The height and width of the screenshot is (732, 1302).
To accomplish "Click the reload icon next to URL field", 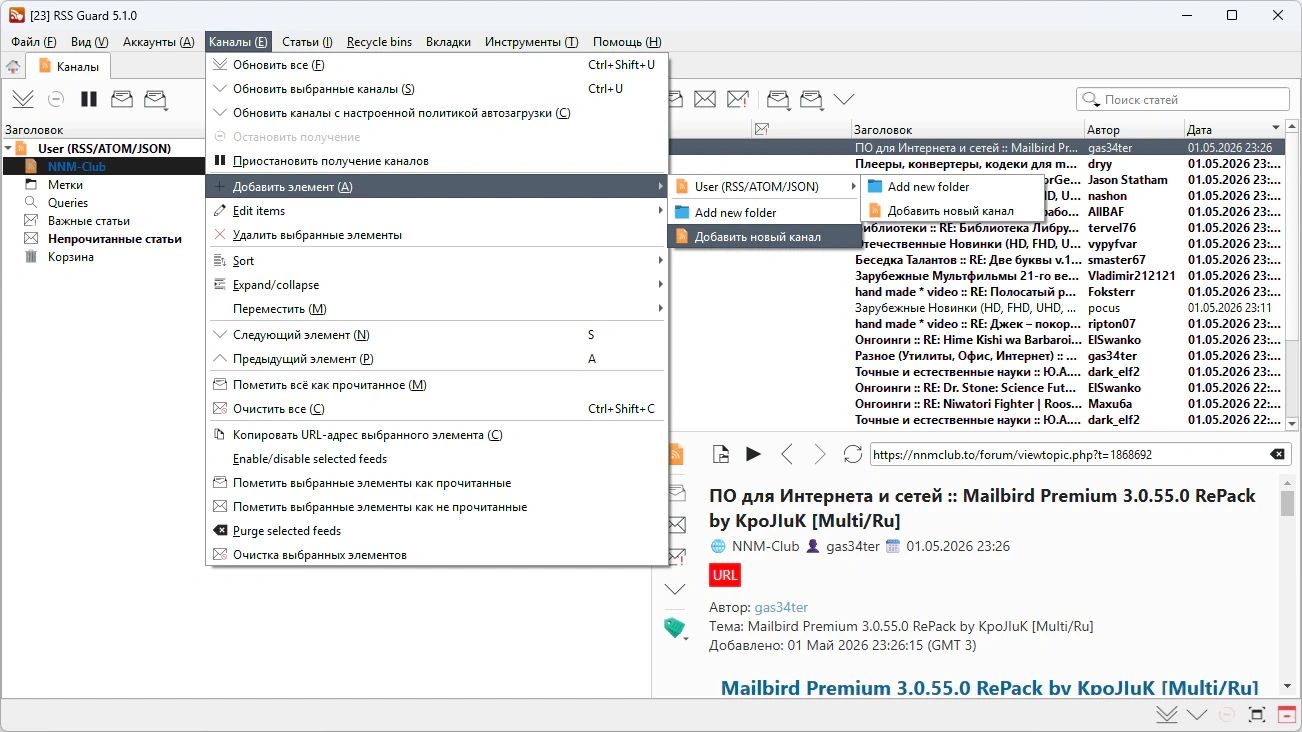I will (852, 454).
